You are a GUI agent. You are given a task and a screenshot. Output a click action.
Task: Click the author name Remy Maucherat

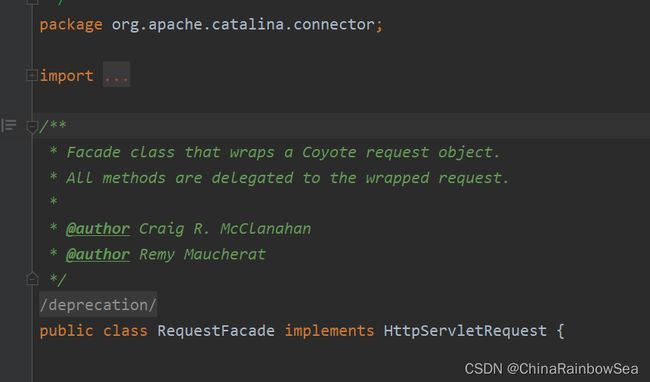[202, 254]
